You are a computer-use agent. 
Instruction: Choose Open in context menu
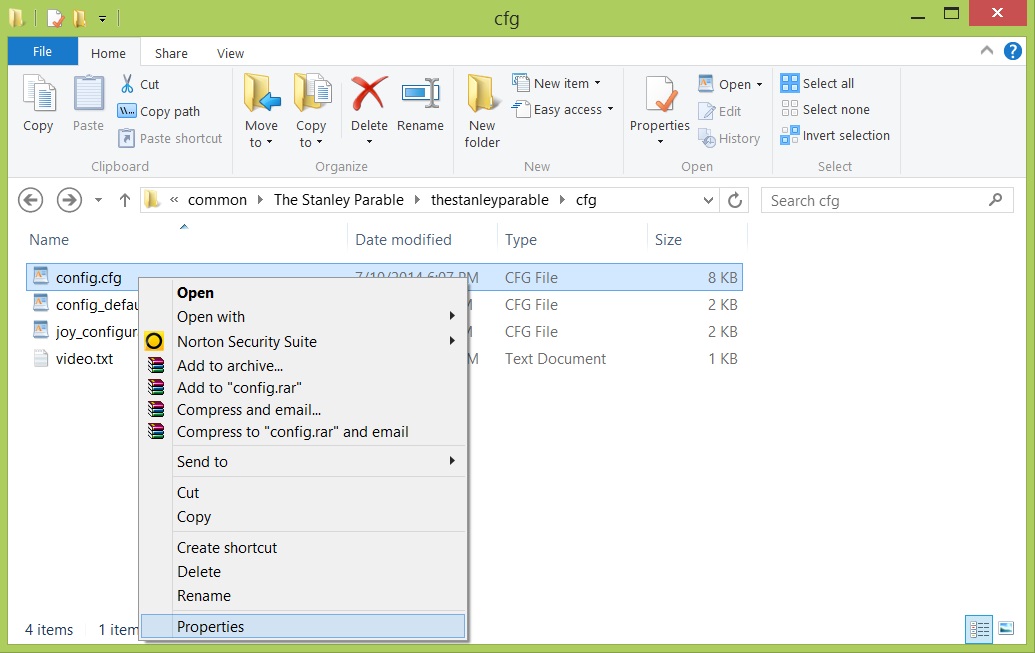(x=303, y=292)
